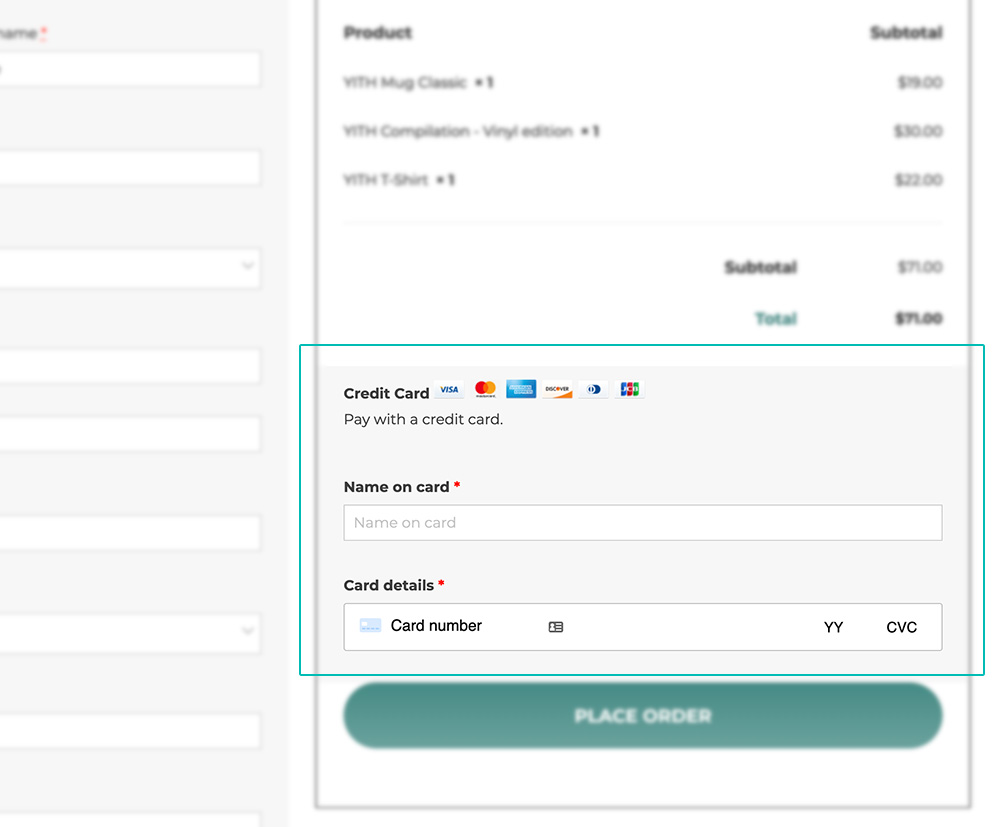Click the Card details field label
Image resolution: width=994 pixels, height=827 pixels.
pos(388,585)
